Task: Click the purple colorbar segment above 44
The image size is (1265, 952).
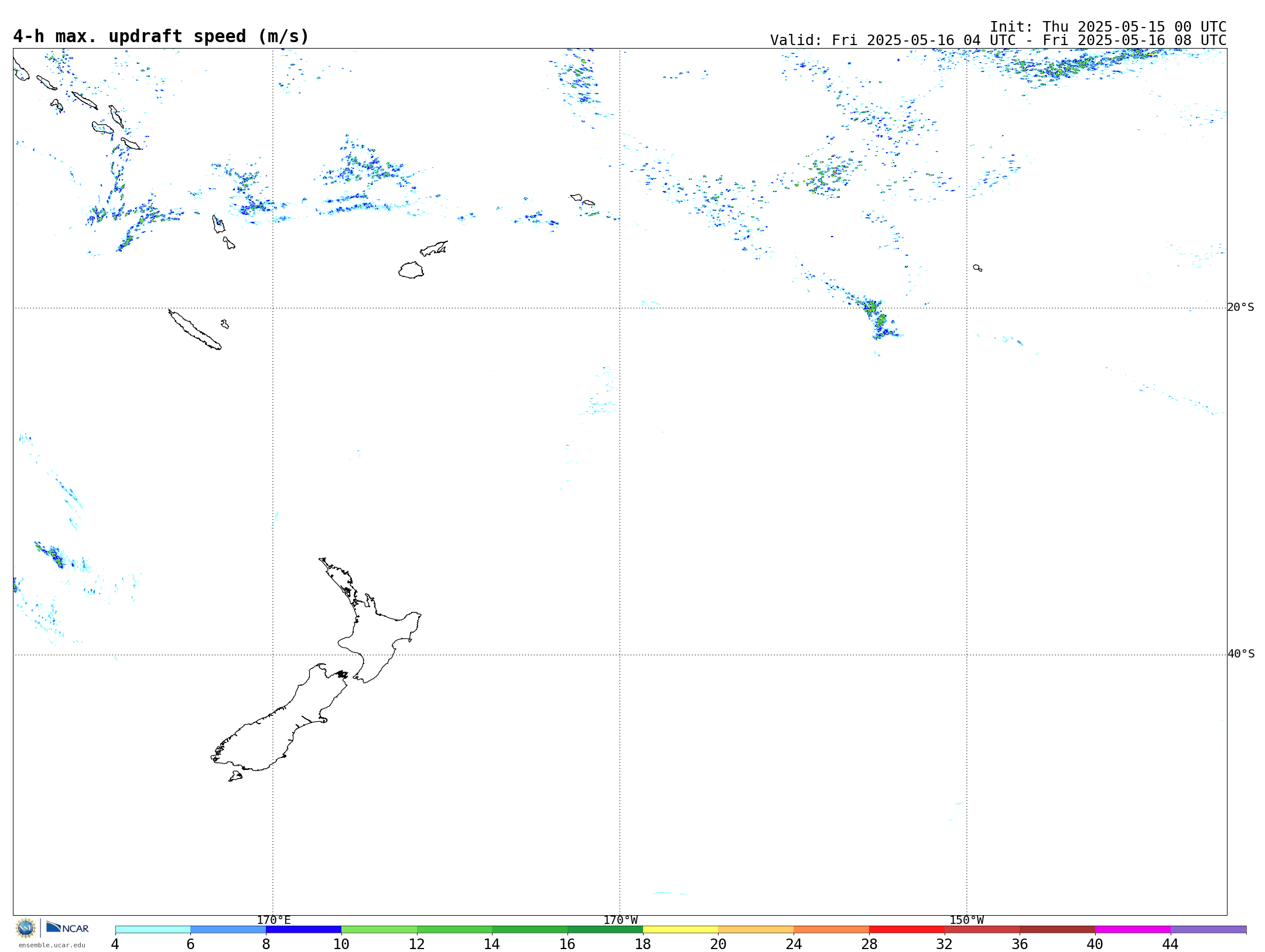Action: (x=1208, y=929)
